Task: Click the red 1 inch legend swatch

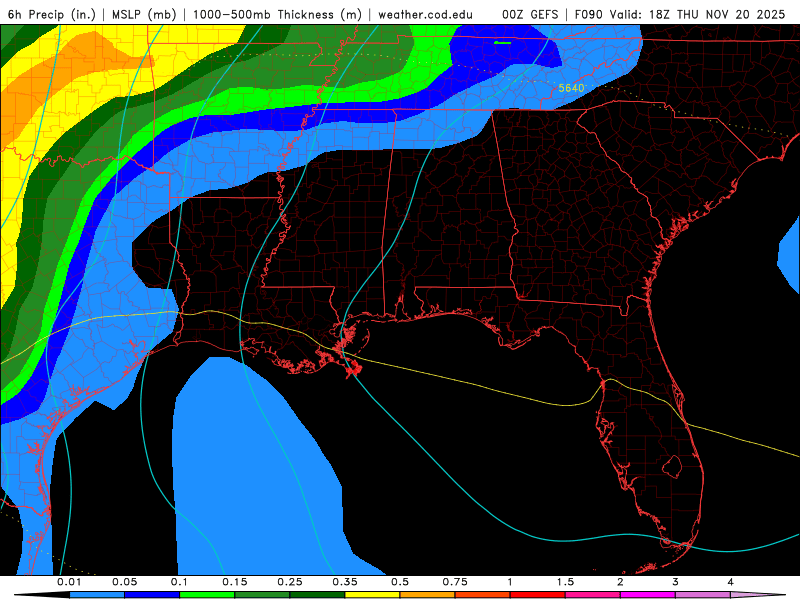Action: 538,595
